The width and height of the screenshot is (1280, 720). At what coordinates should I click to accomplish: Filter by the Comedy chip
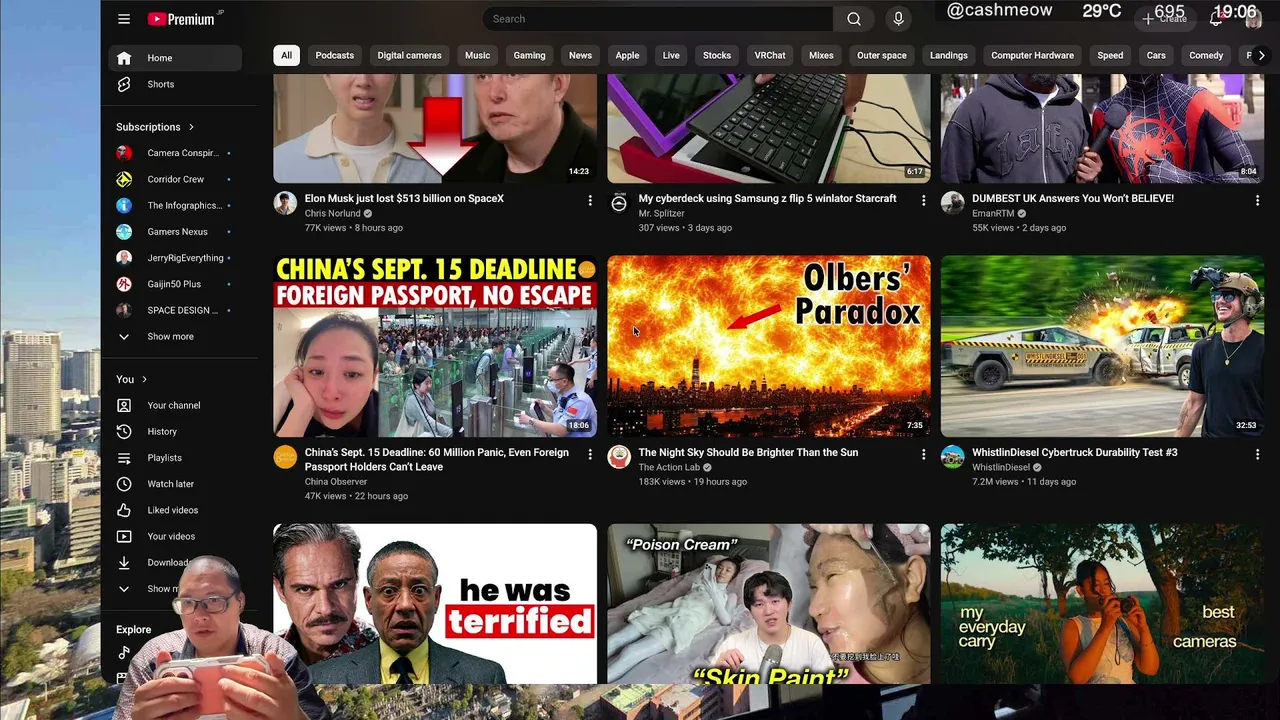coord(1206,55)
